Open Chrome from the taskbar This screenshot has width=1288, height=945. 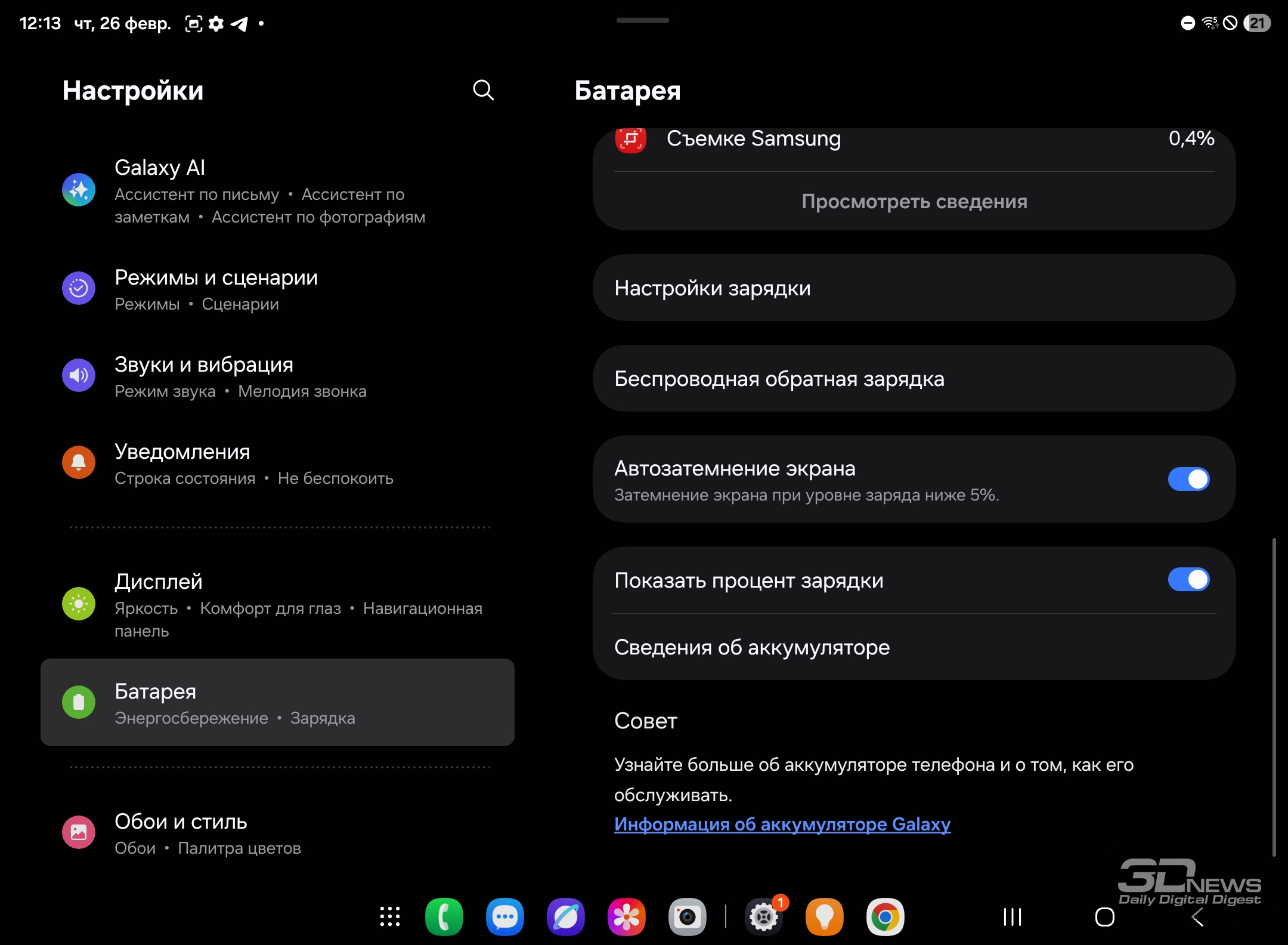(x=885, y=917)
